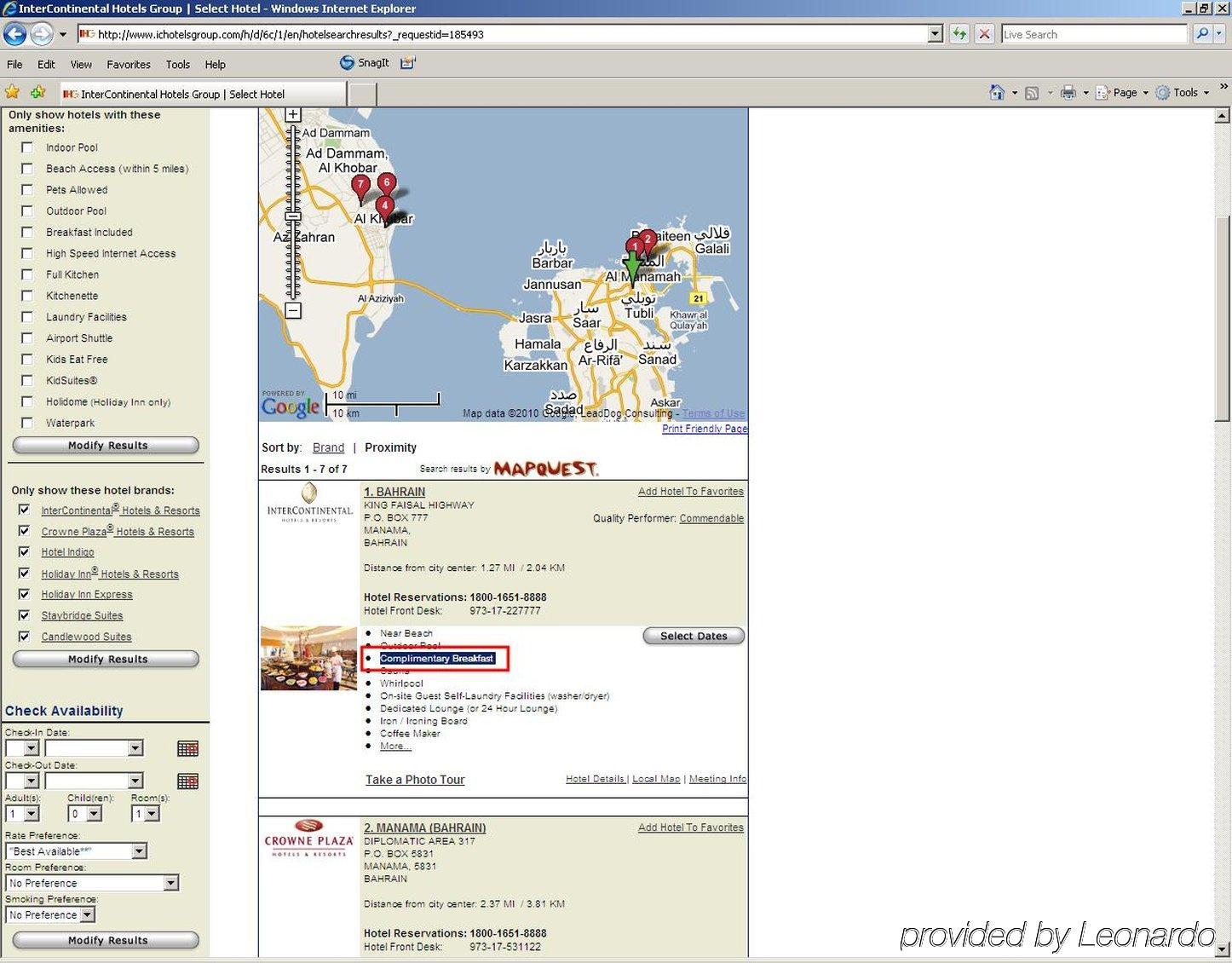Click the Live Search input field
The image size is (1232, 963).
pos(1094,34)
